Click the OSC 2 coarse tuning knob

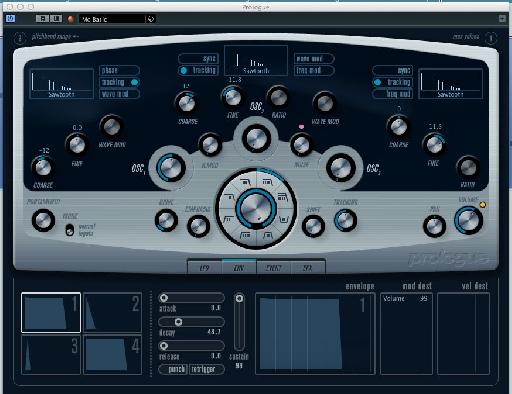(x=187, y=103)
